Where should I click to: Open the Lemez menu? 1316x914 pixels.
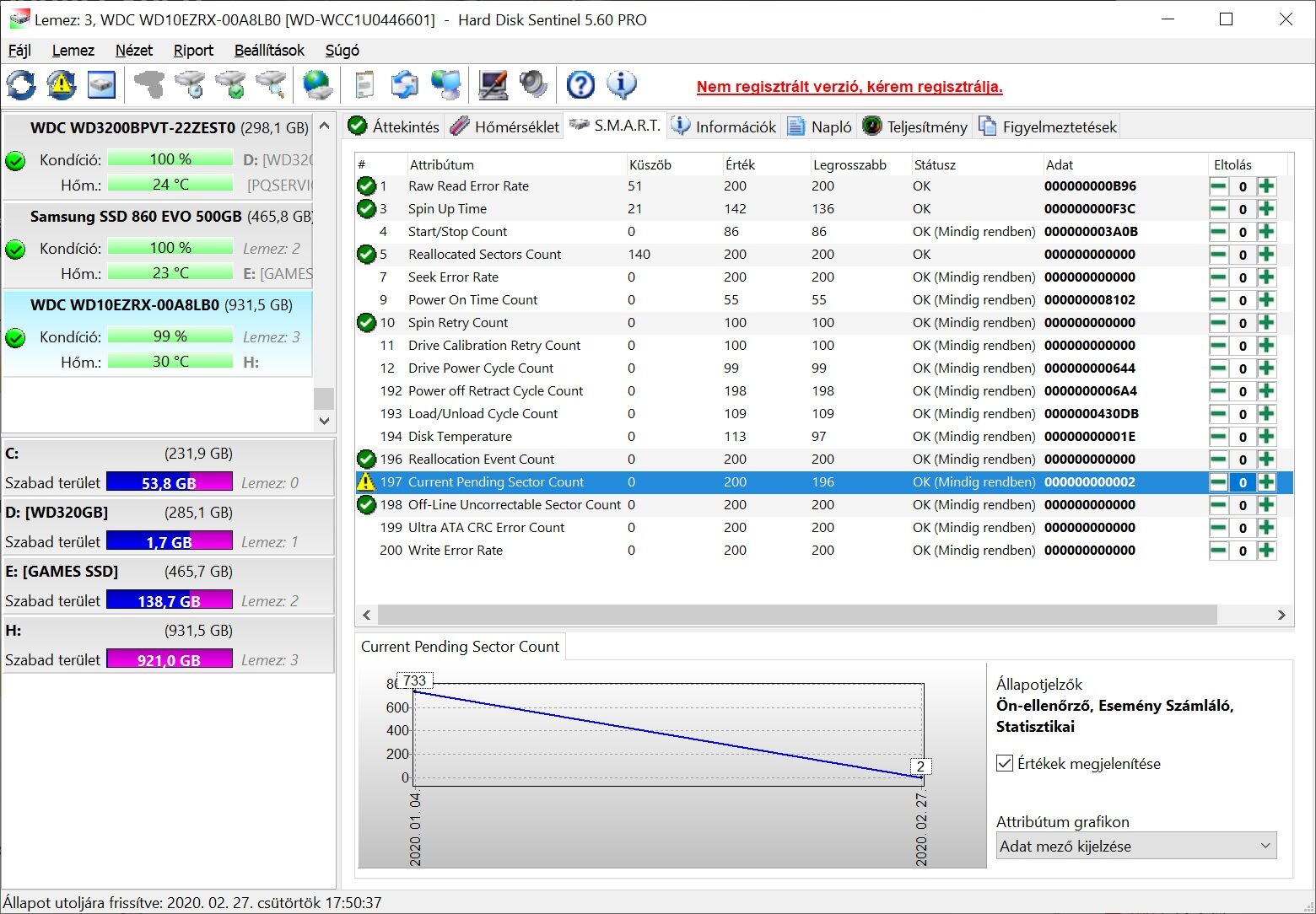73,51
